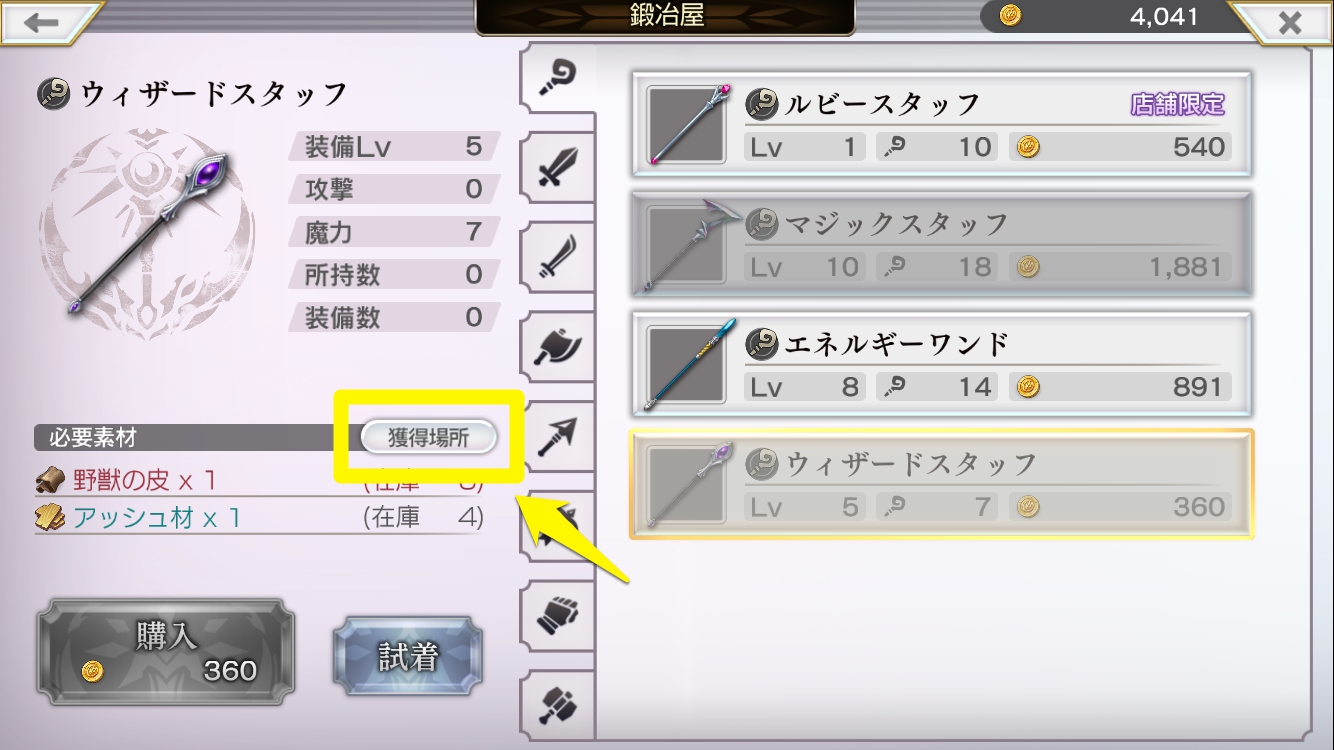Select ウィザードスタッフ list entry
The image size is (1334, 750).
[x=941, y=485]
